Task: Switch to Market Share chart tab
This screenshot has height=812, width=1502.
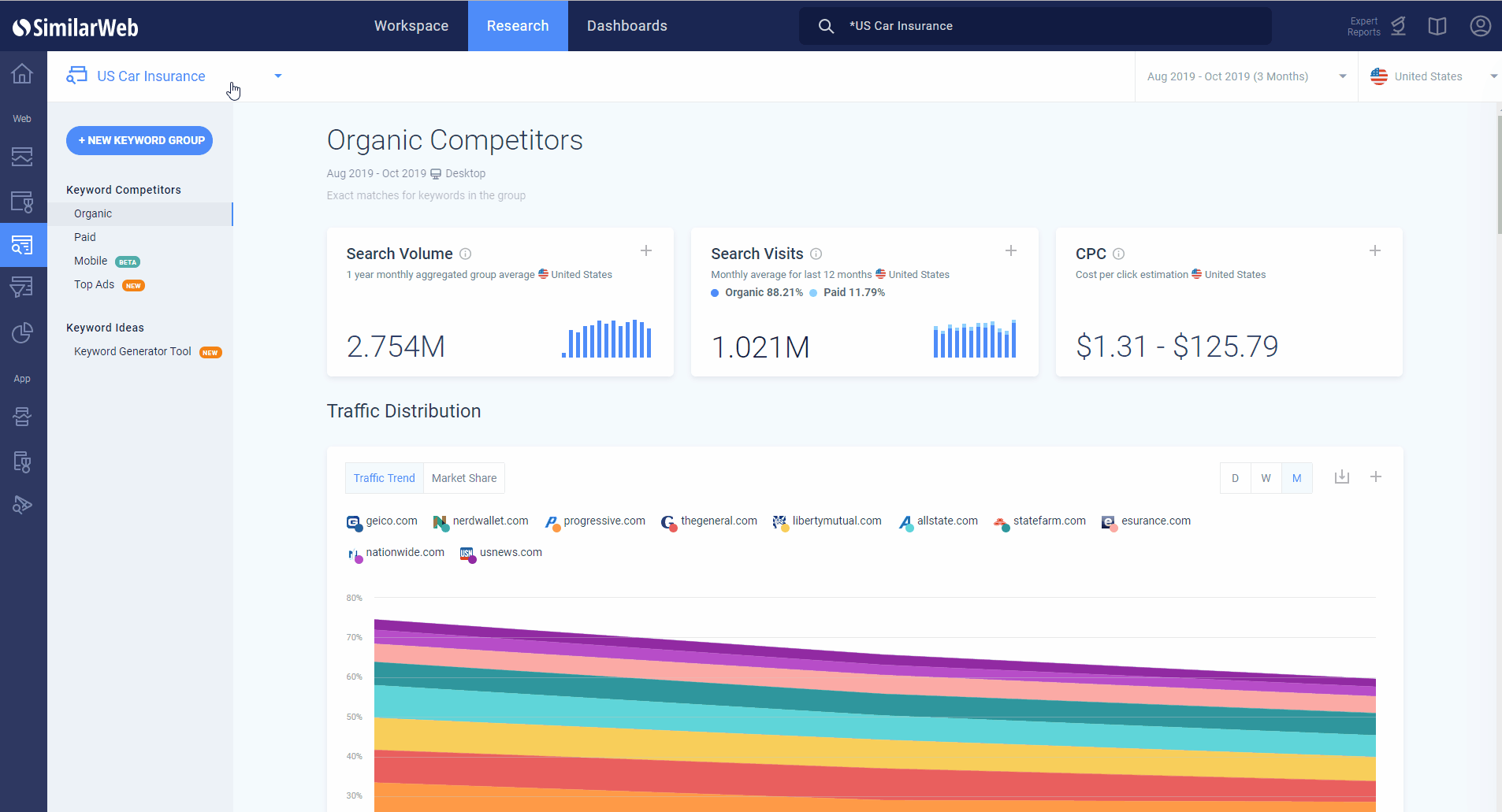Action: point(464,478)
